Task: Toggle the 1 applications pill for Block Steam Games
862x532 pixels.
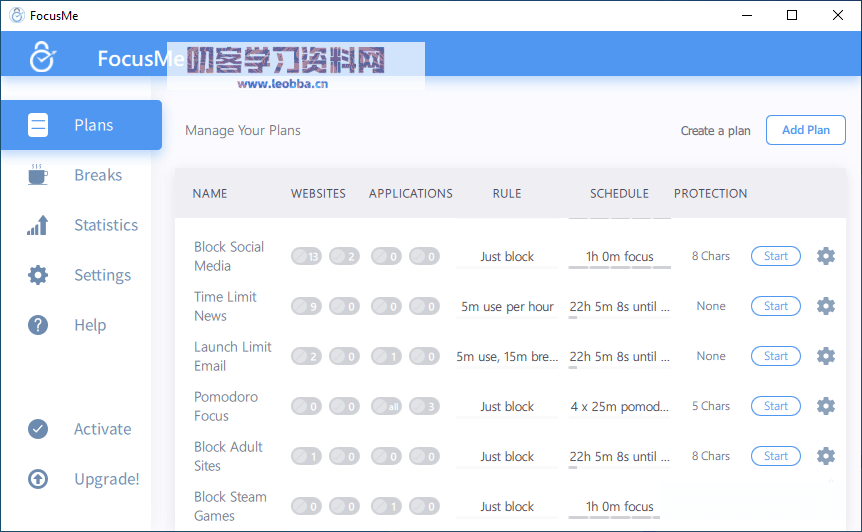Action: (386, 506)
